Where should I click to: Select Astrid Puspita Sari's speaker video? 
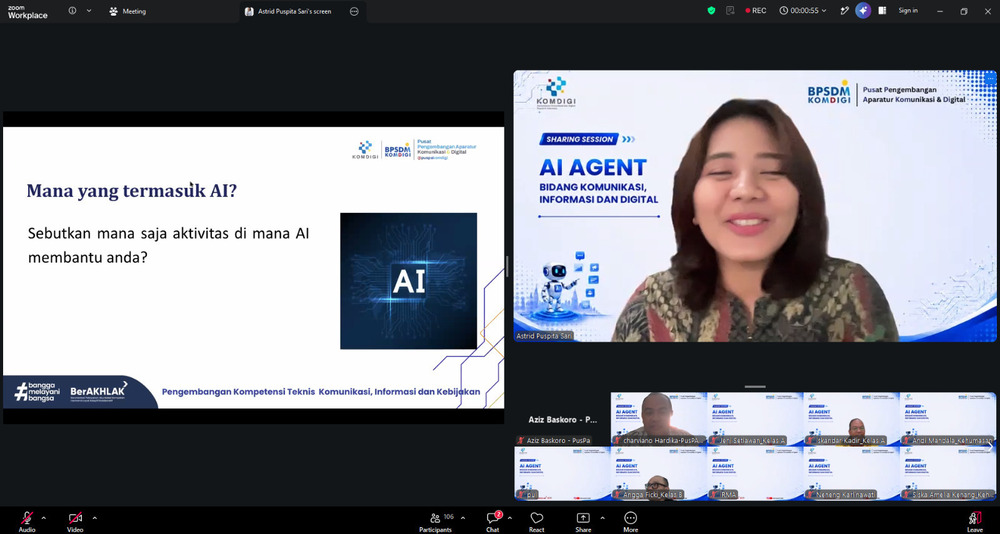coord(754,206)
